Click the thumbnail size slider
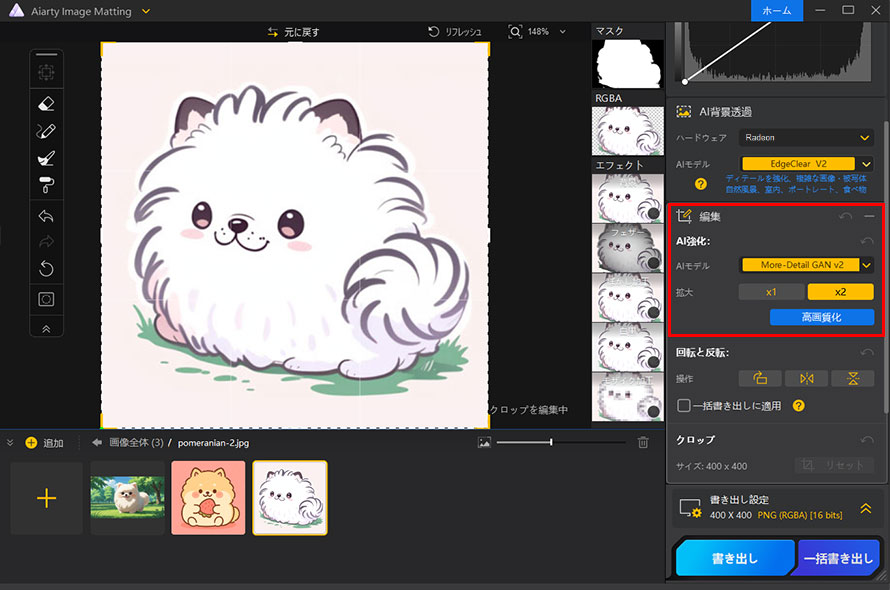890x590 pixels. click(561, 442)
